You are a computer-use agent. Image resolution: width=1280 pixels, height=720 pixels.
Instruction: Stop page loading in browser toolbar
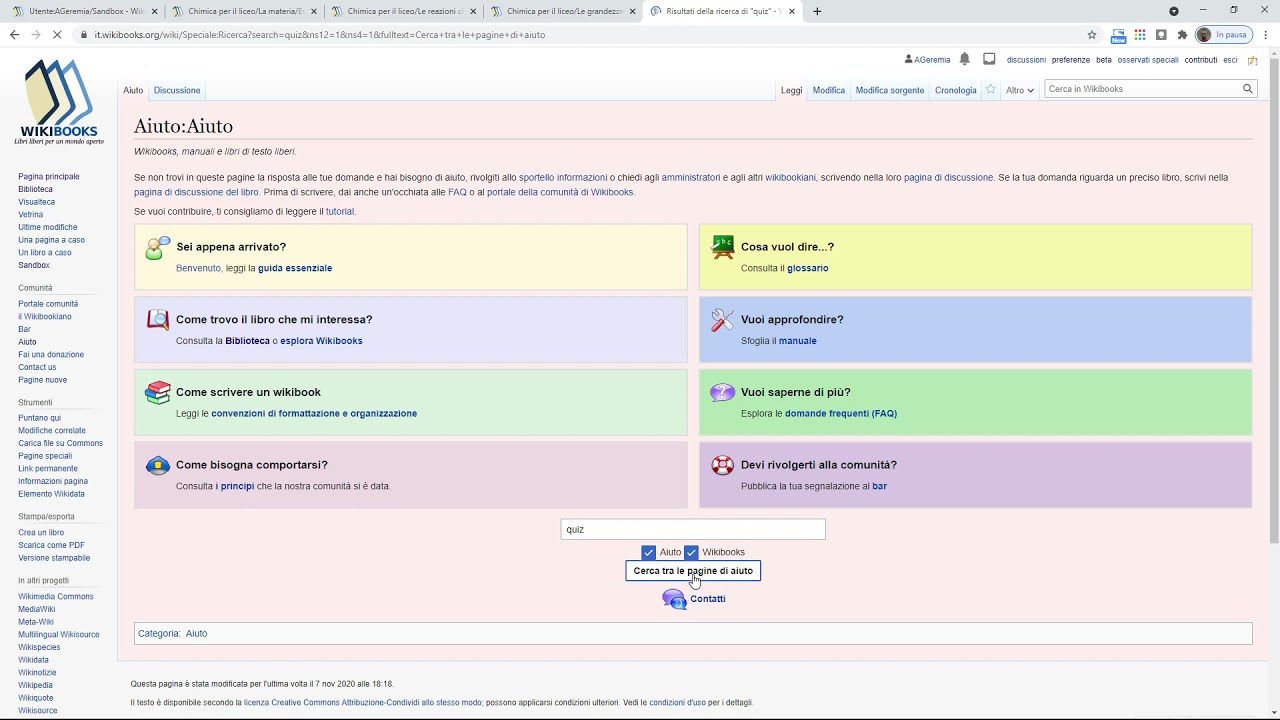coord(57,34)
